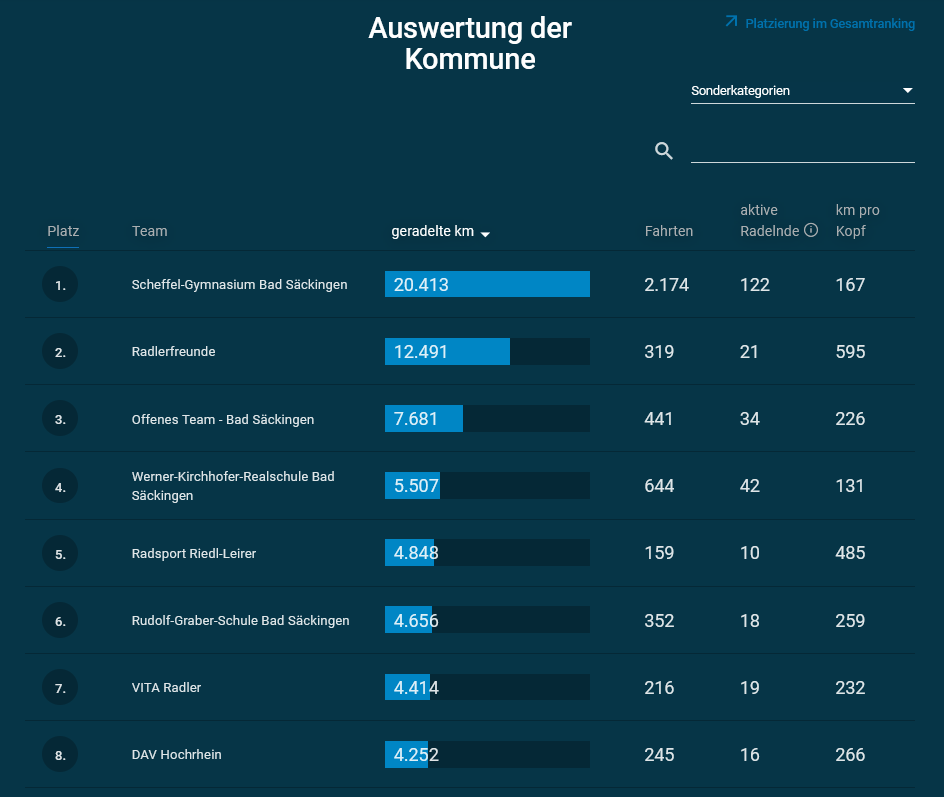Select the DAV Hochrhein row
The height and width of the screenshot is (797, 944).
[x=176, y=755]
